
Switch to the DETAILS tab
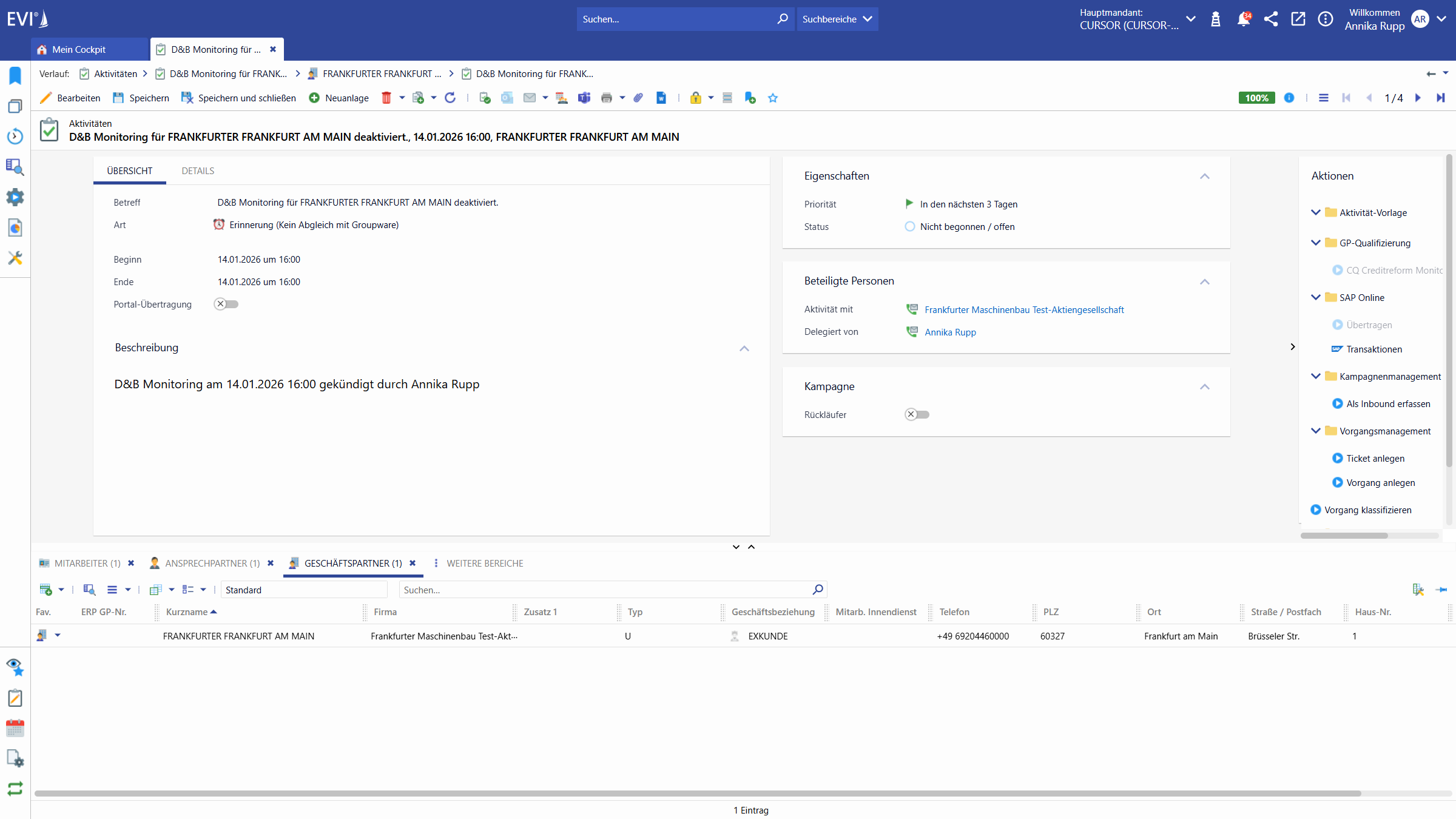coord(197,170)
